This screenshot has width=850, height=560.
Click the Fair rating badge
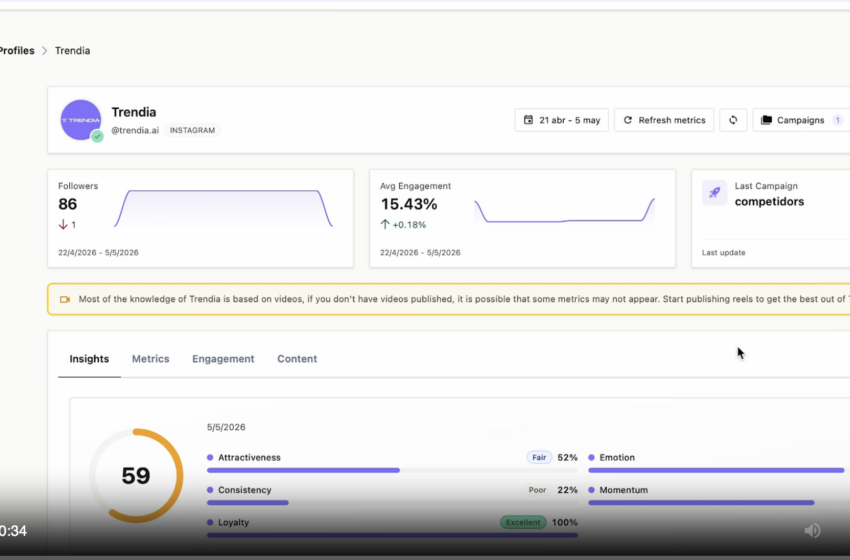click(539, 458)
